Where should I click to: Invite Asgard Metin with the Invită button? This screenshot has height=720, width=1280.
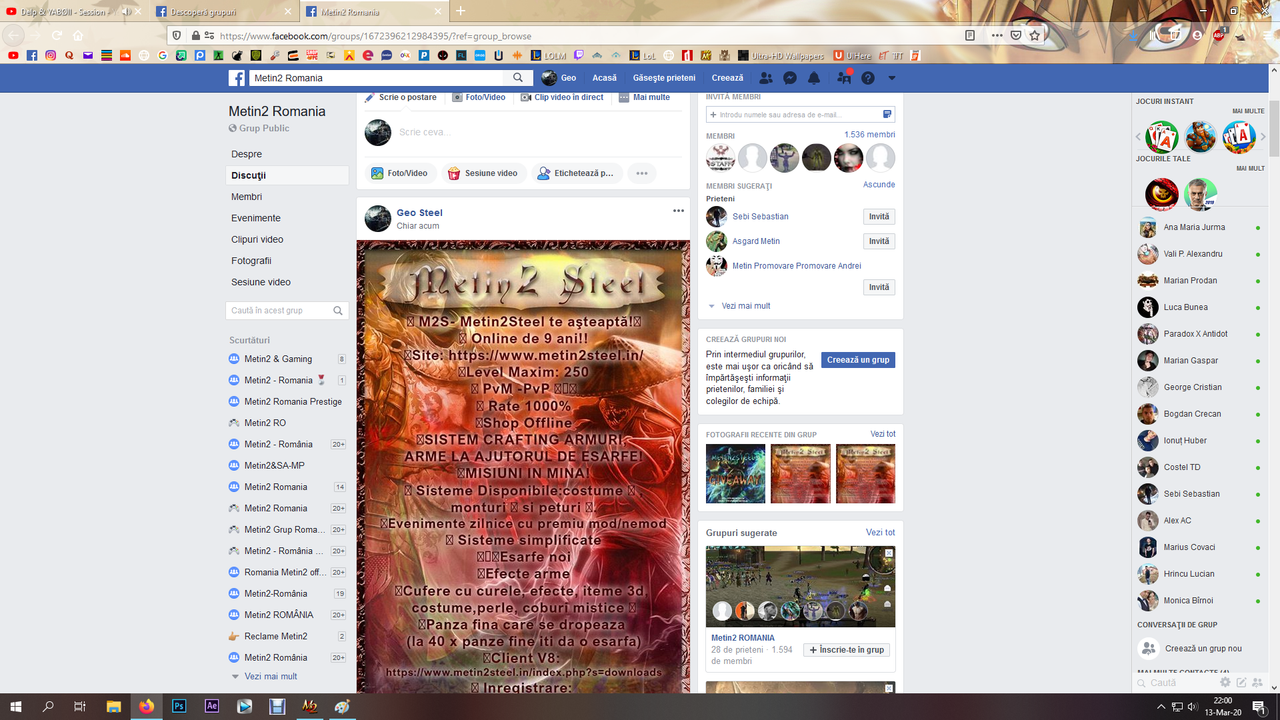(879, 241)
